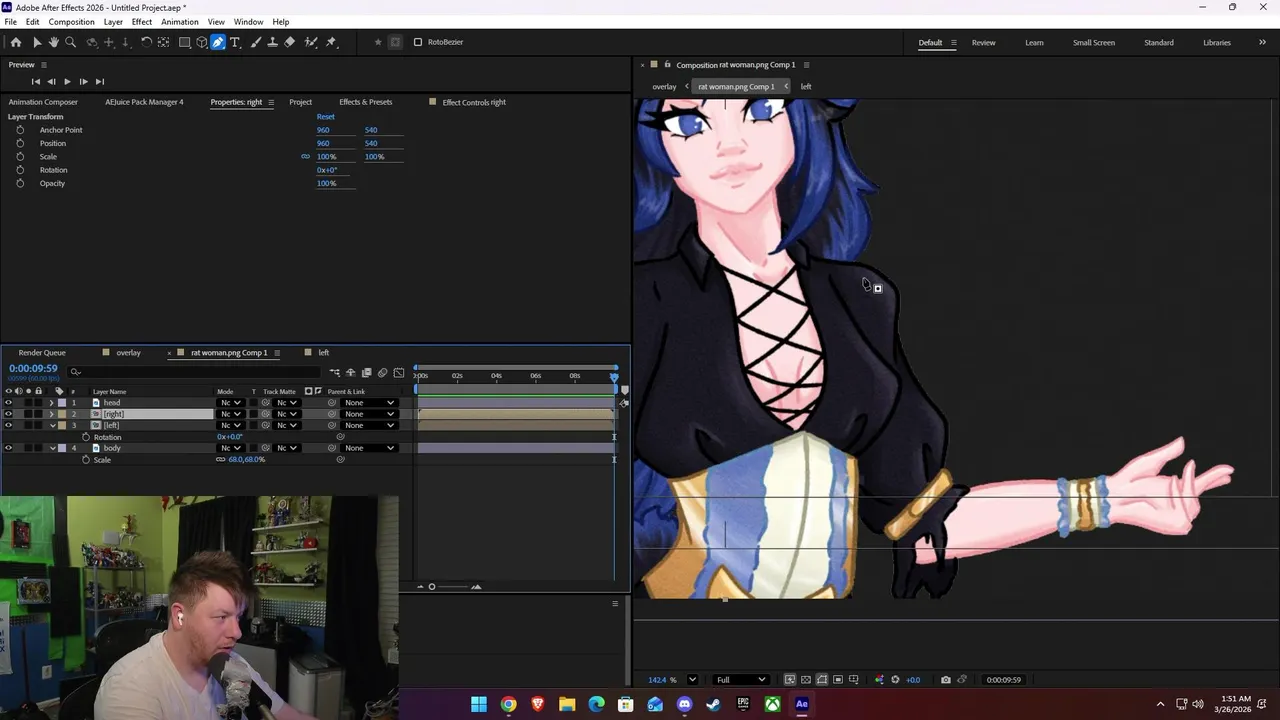Switch to Small Screen workspace
The width and height of the screenshot is (1280, 720).
[1094, 43]
